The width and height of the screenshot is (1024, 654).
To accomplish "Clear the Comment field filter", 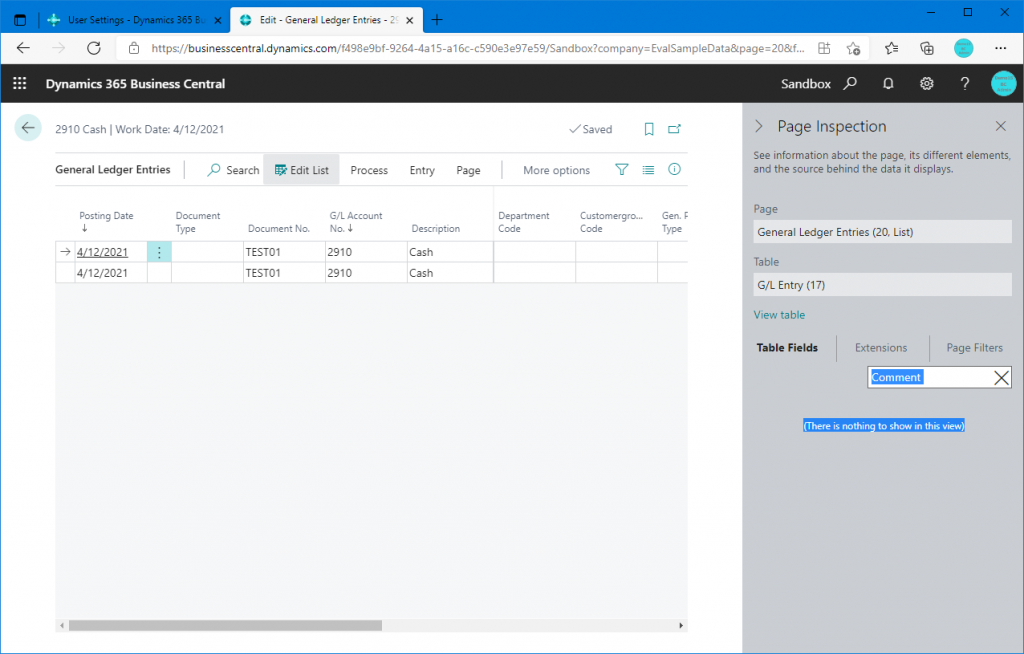I will pyautogui.click(x=1001, y=378).
